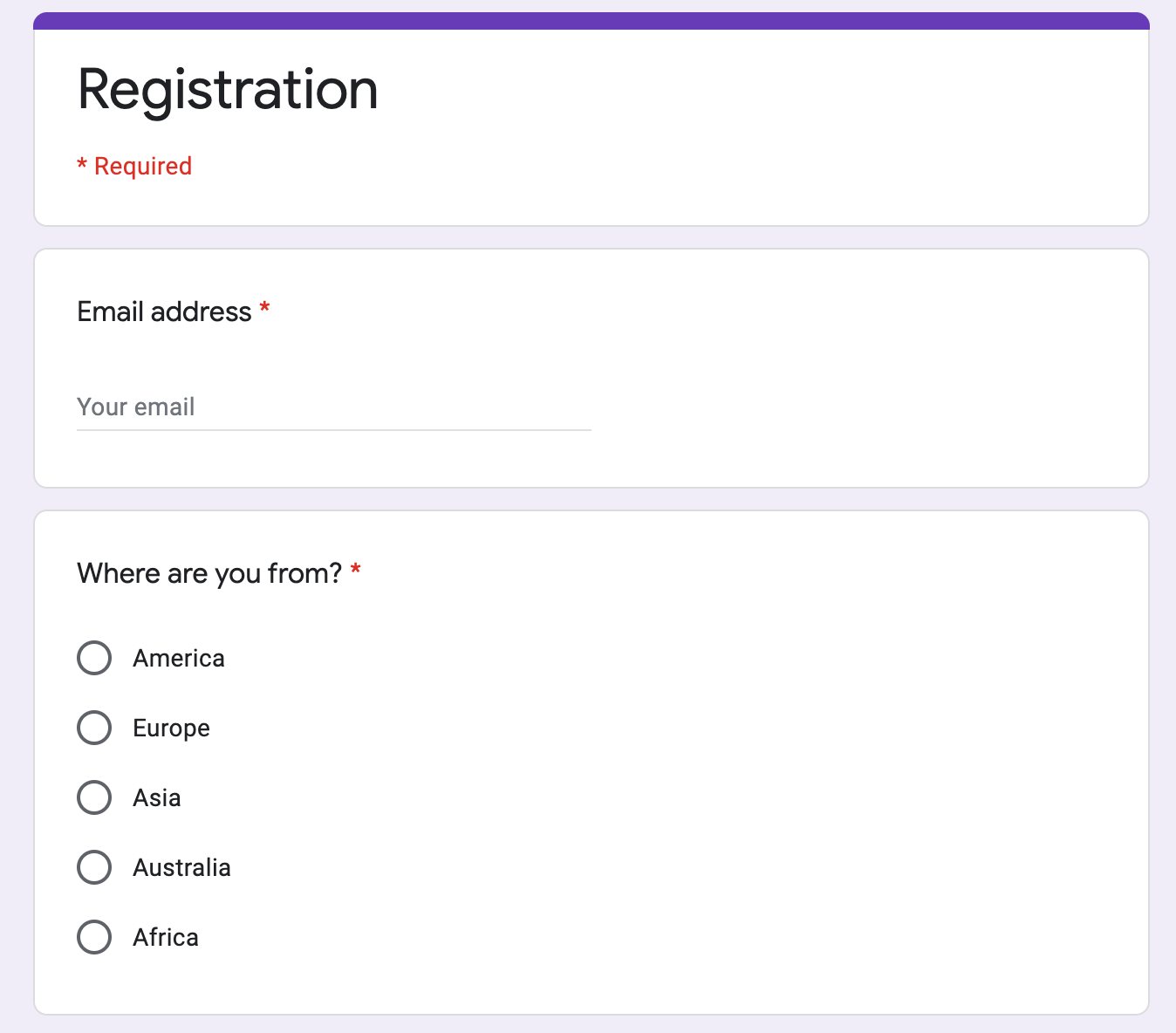The image size is (1176, 1033).
Task: Click the Australia option label text
Action: [x=181, y=868]
